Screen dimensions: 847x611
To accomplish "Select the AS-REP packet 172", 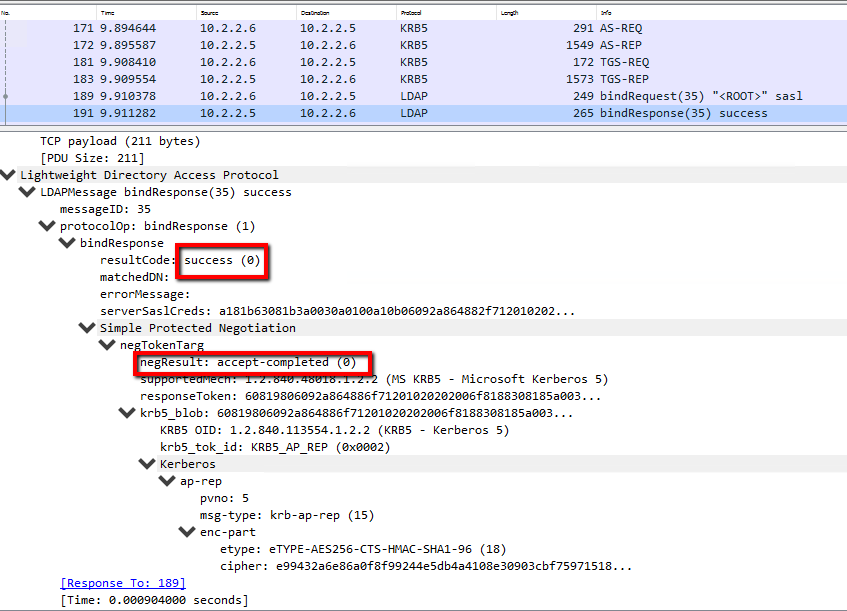I will tap(400, 45).
